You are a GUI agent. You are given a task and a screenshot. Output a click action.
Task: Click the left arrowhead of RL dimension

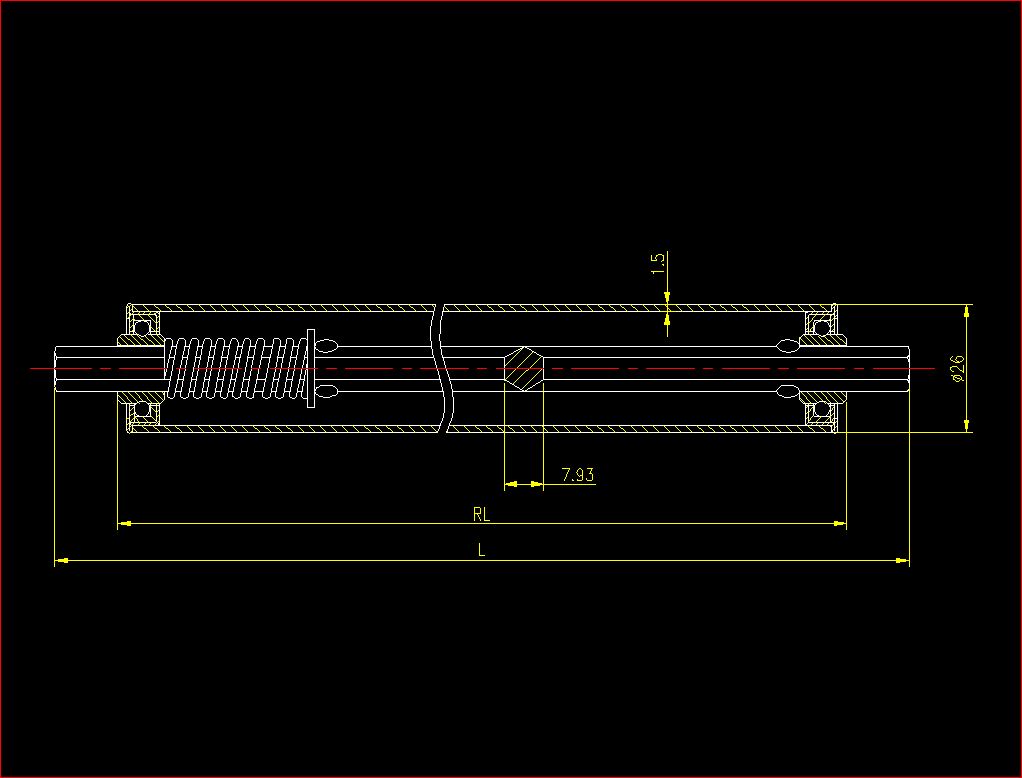(x=125, y=523)
